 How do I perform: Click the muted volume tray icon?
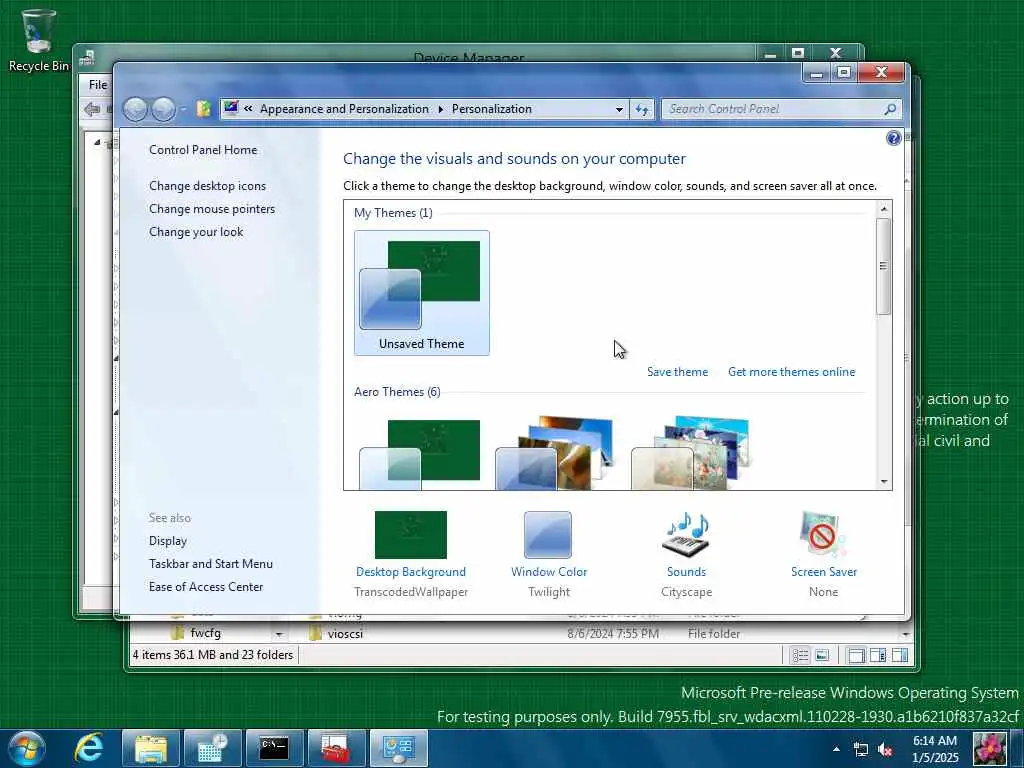pyautogui.click(x=886, y=750)
